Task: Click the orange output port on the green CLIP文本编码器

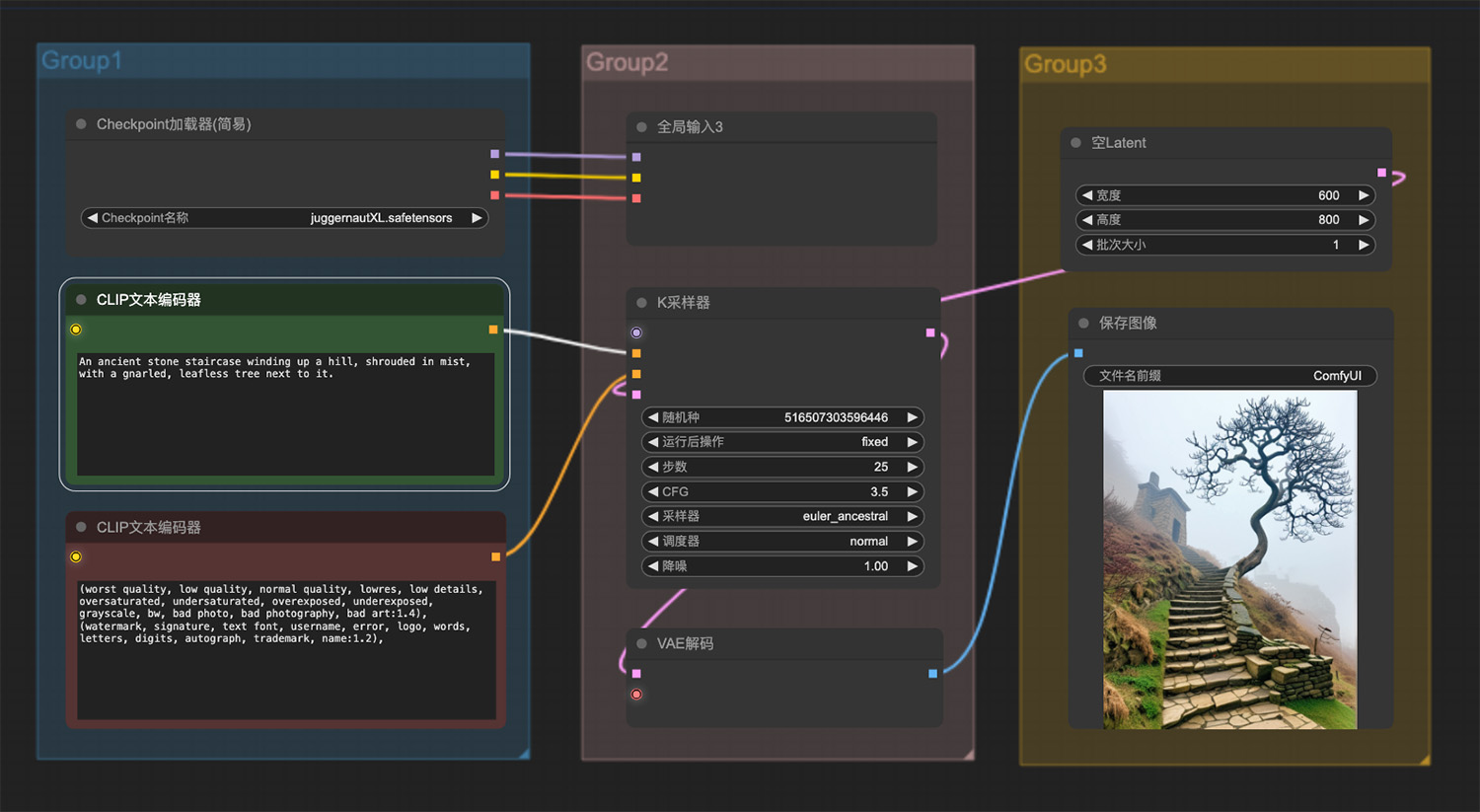Action: [493, 330]
